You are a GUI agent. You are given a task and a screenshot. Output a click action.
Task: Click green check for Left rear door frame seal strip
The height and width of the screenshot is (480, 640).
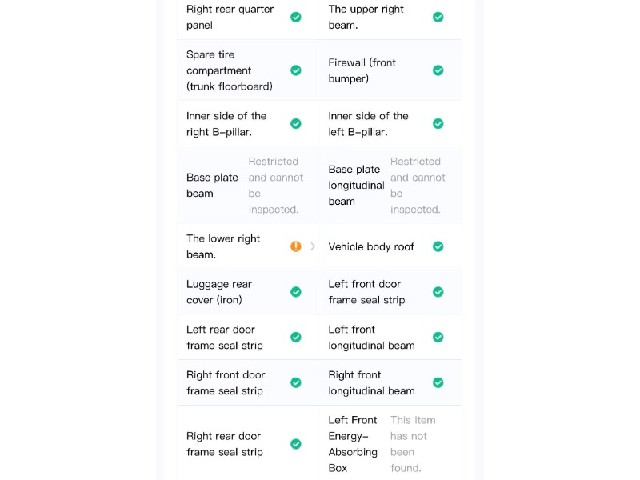pos(296,337)
